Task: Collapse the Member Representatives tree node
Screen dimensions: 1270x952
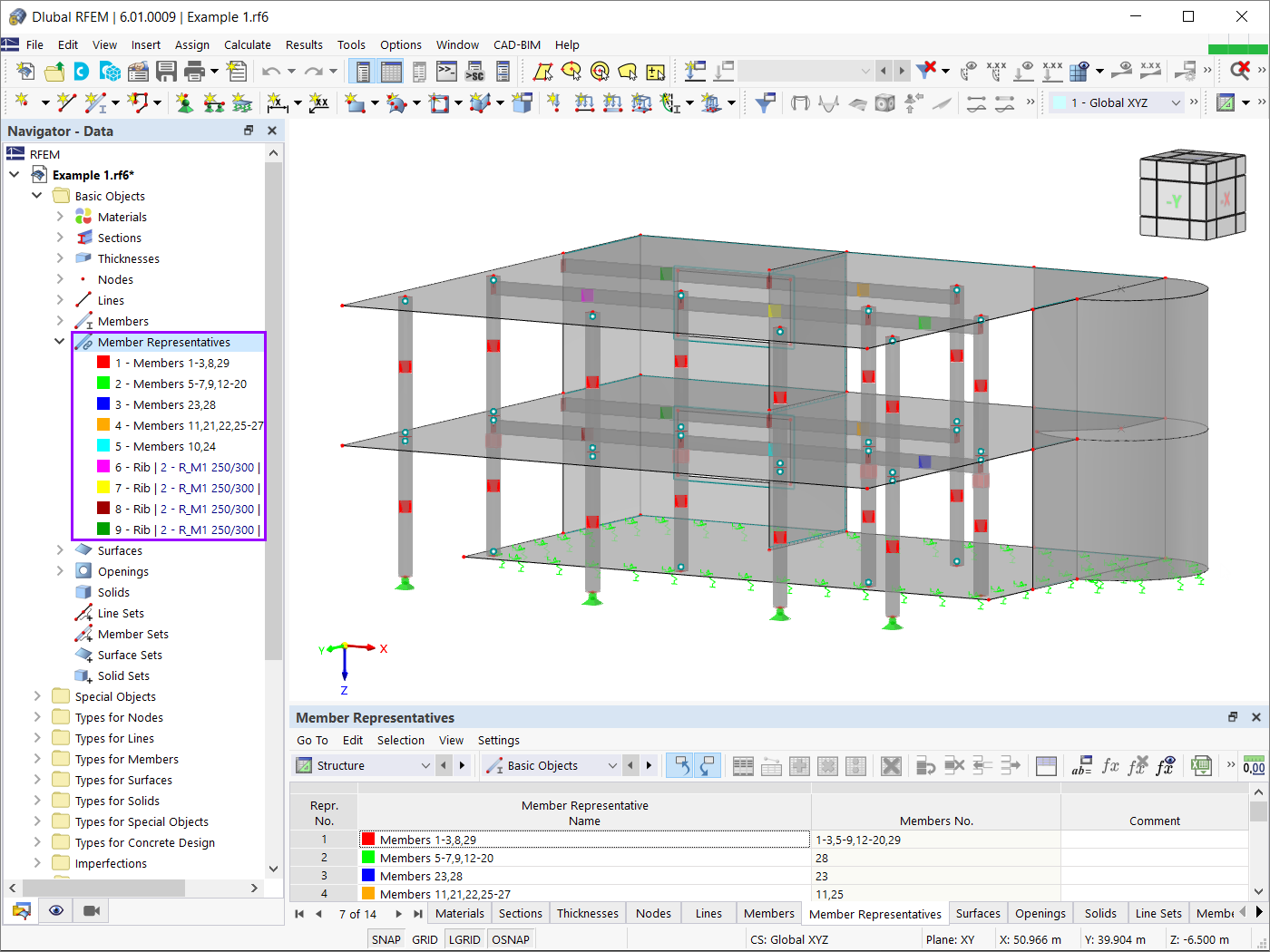Action: [x=60, y=342]
